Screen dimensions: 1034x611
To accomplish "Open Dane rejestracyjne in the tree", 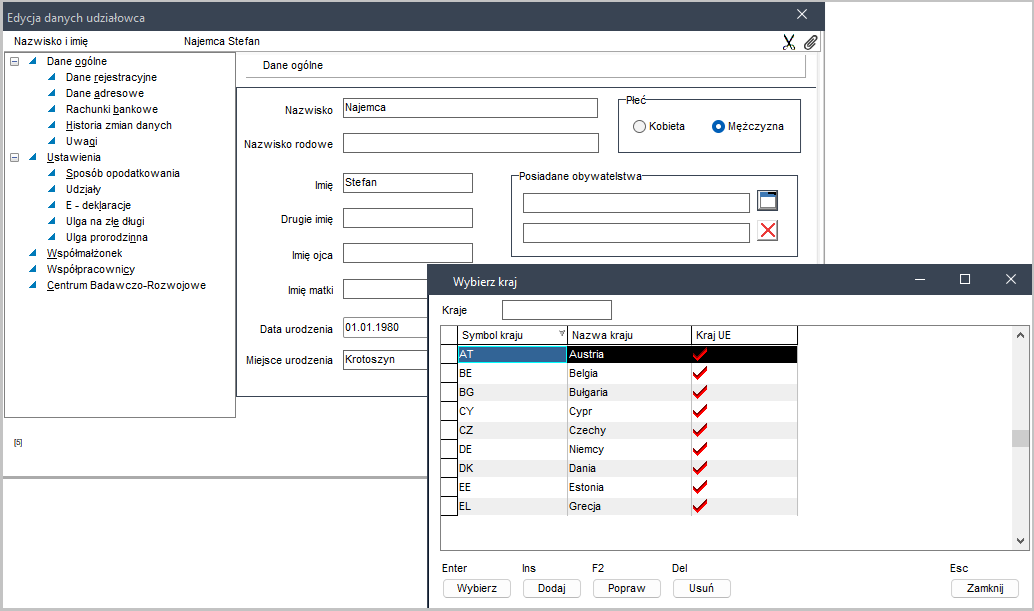I will (111, 77).
